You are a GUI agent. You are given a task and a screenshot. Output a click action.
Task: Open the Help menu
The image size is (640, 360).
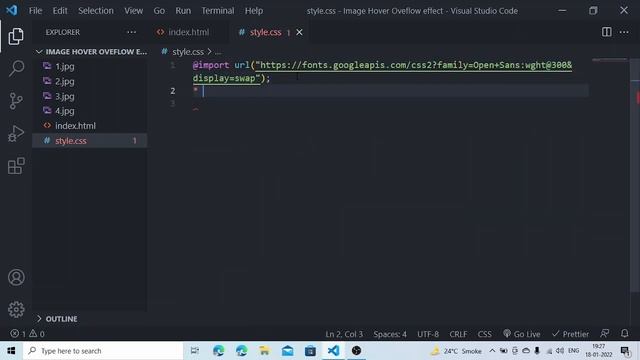(x=253, y=11)
